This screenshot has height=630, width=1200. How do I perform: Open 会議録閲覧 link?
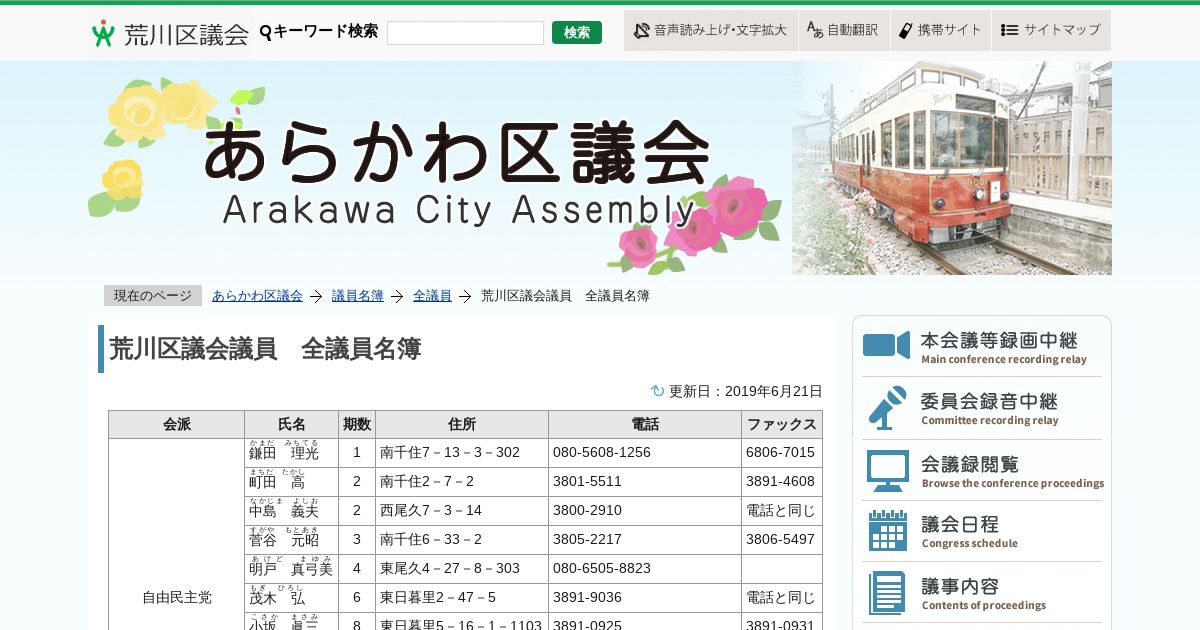pyautogui.click(x=982, y=470)
